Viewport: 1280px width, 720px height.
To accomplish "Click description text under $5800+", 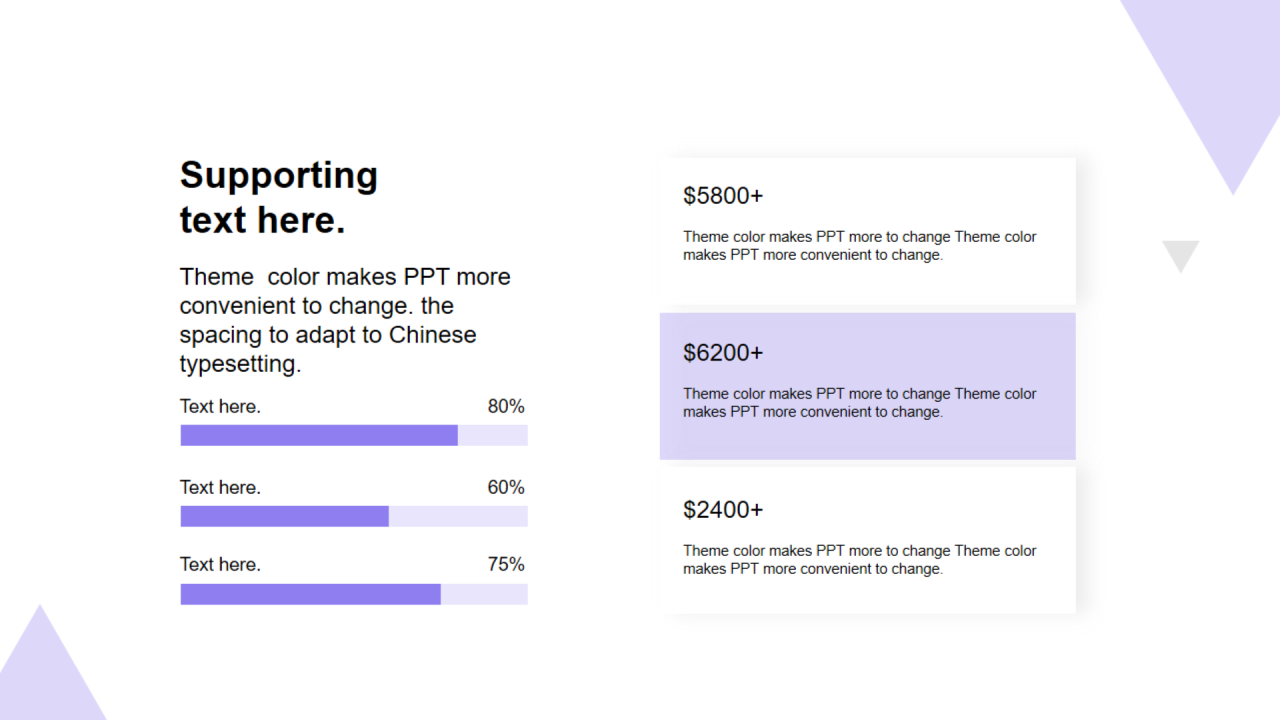I will [860, 246].
